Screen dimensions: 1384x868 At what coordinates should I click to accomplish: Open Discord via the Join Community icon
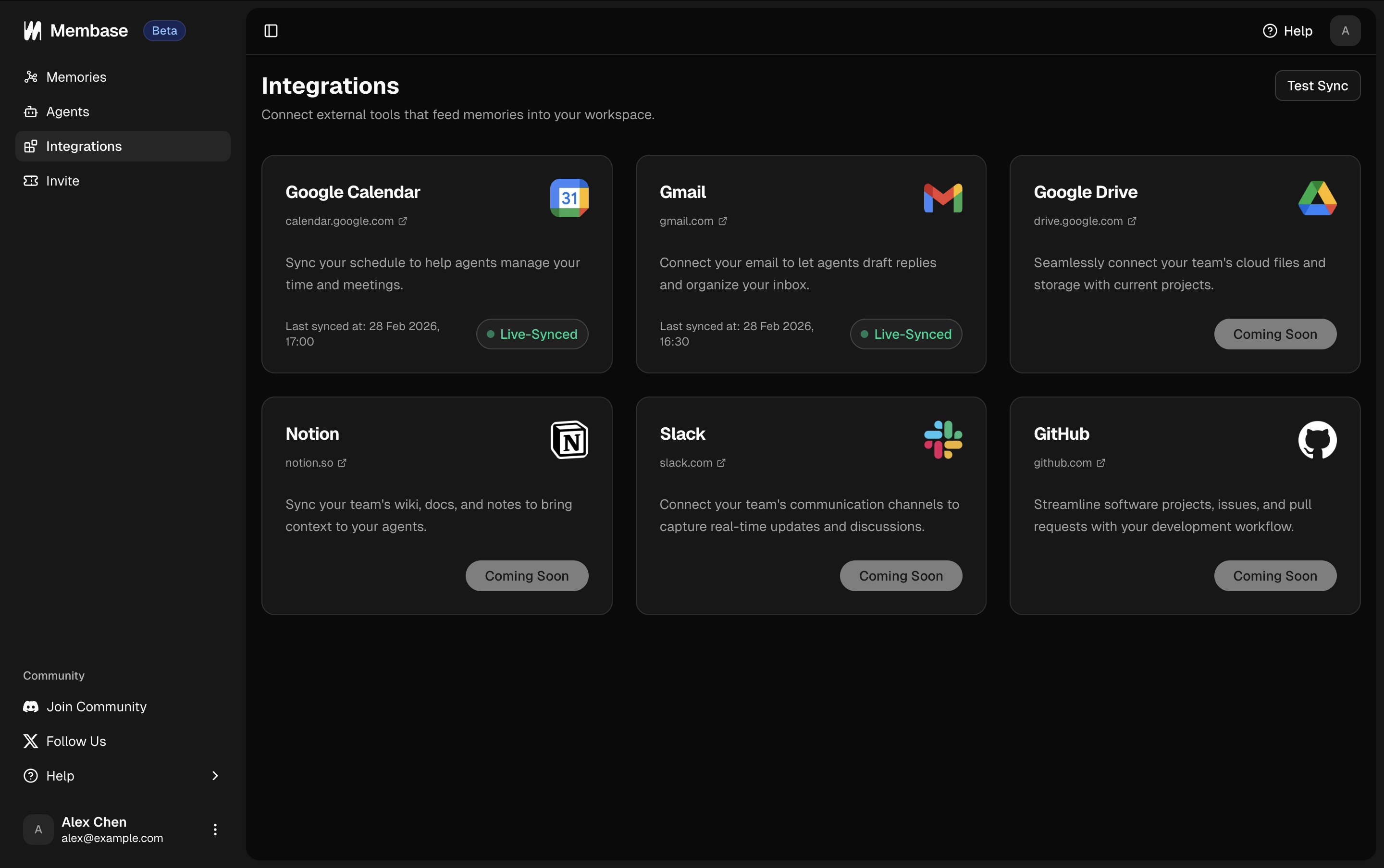click(x=32, y=706)
